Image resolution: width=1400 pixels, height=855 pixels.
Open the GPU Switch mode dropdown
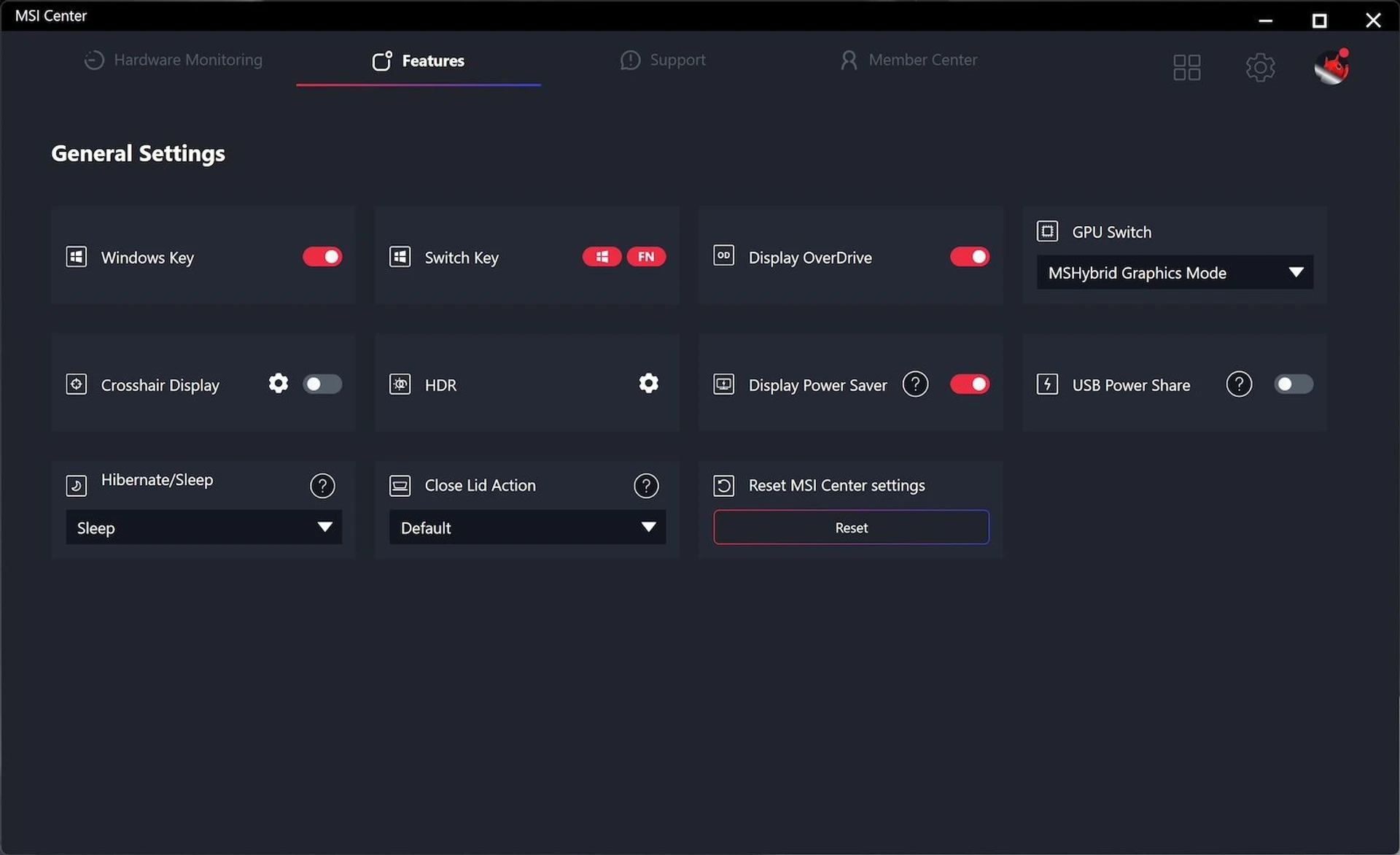pyautogui.click(x=1175, y=272)
